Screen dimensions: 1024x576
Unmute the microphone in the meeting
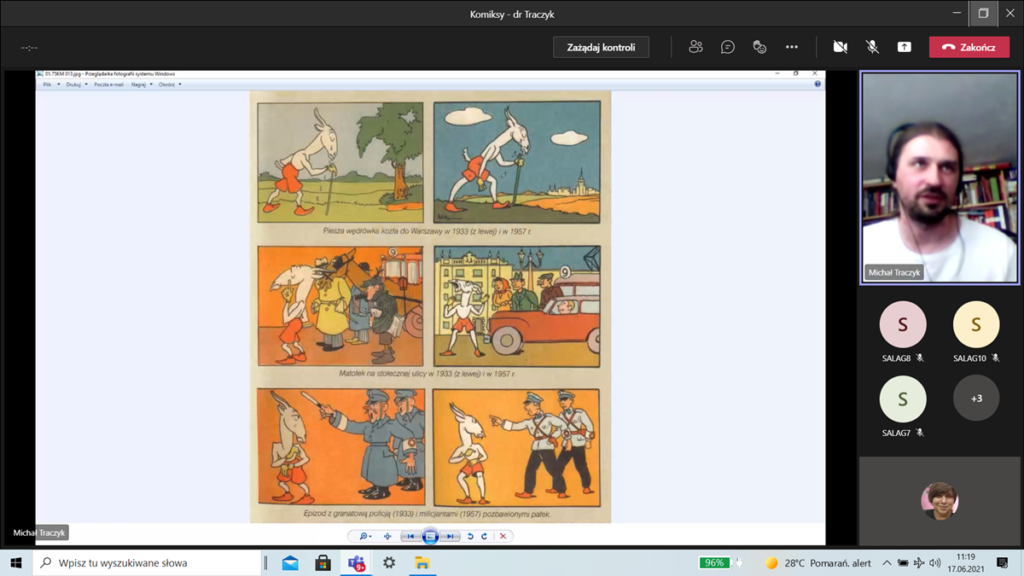click(x=872, y=47)
